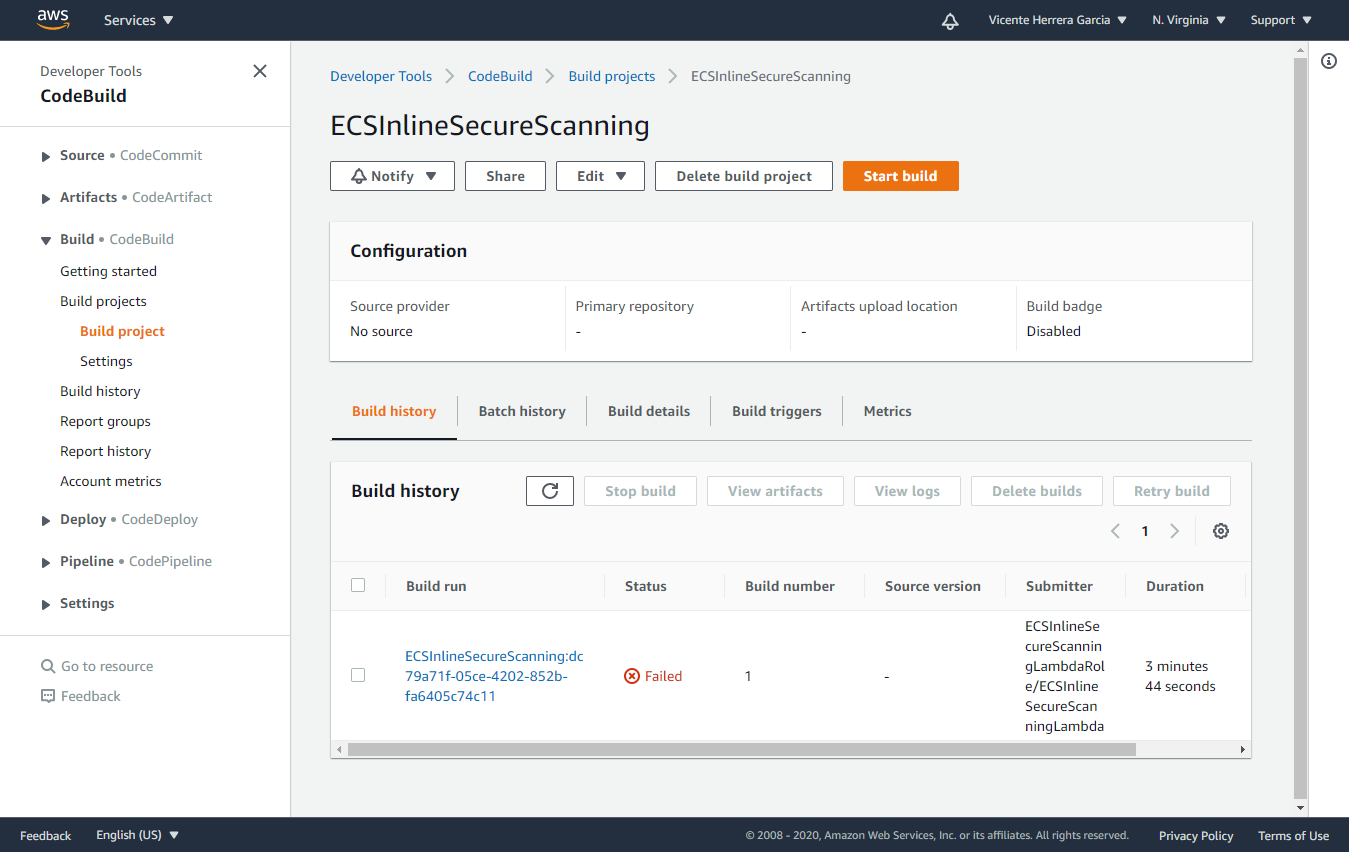Screen dimensions: 1349x852
Task: Click the View logs button
Action: 907,491
